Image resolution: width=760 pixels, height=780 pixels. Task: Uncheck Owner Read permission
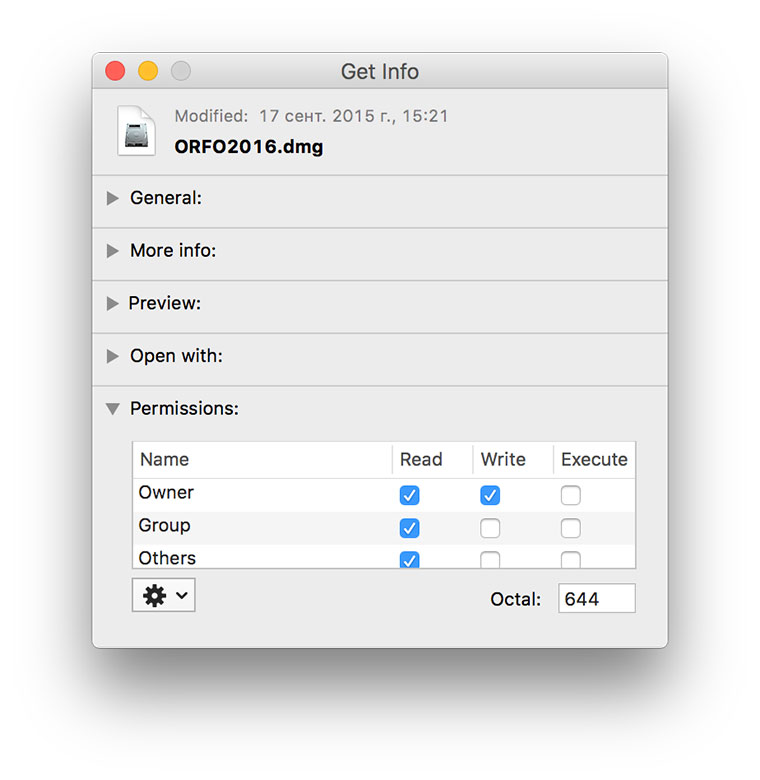click(409, 495)
